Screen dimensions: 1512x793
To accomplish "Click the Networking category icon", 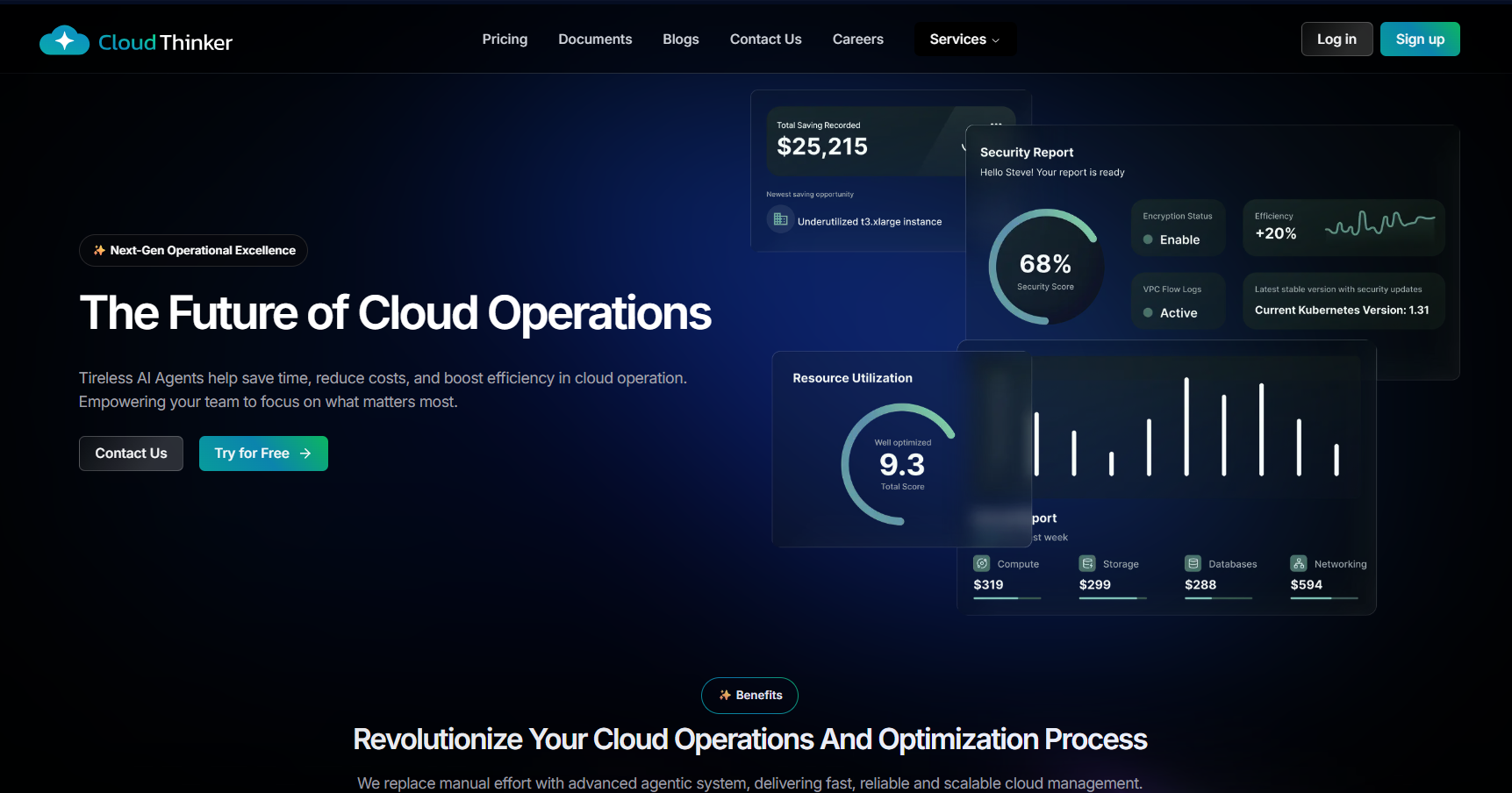I will pyautogui.click(x=1299, y=563).
